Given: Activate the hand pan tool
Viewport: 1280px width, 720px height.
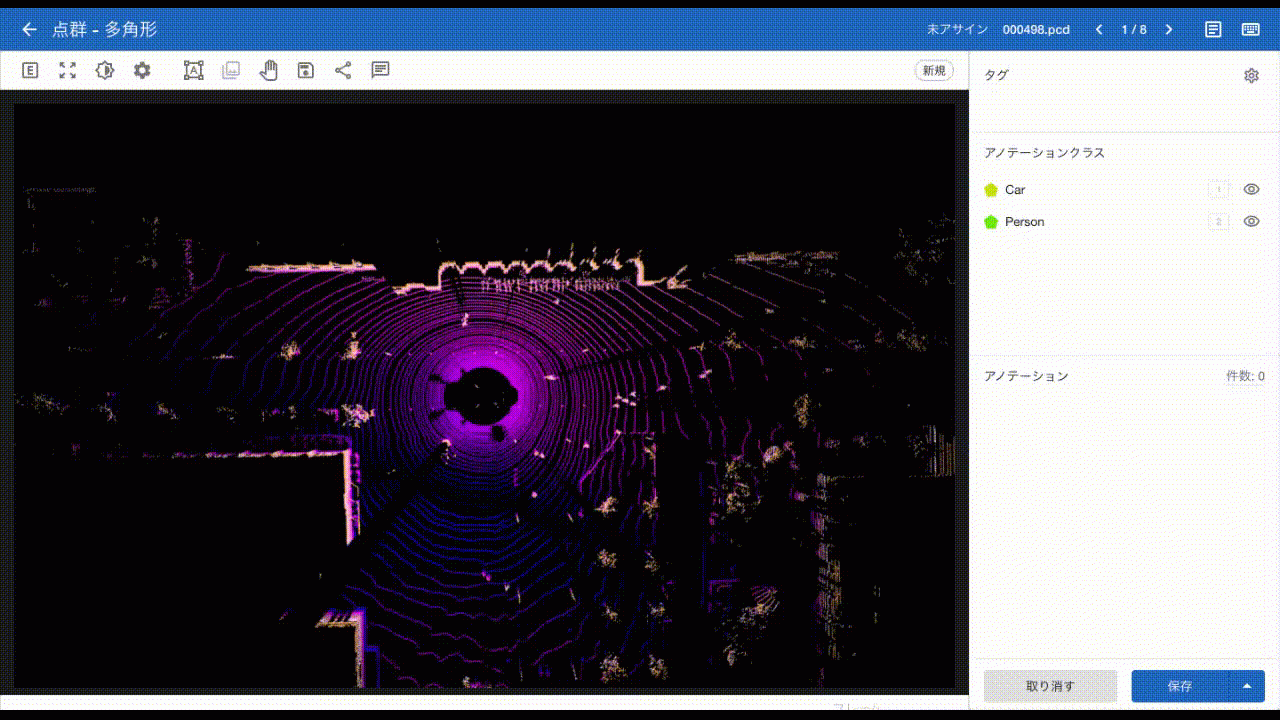Looking at the screenshot, I should click(268, 70).
